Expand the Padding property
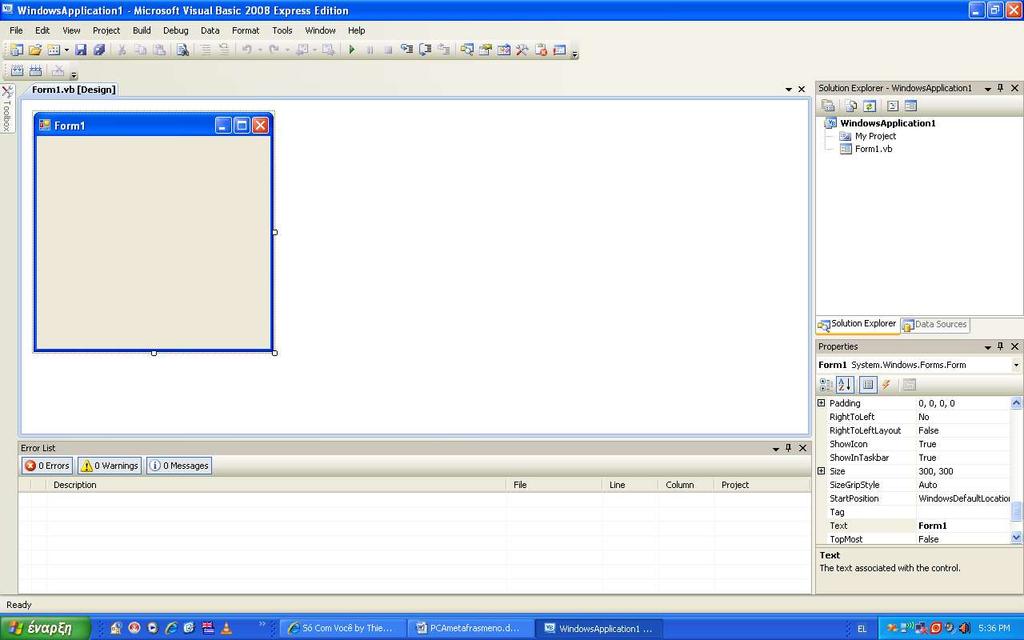Viewport: 1024px width, 640px height. coord(822,403)
